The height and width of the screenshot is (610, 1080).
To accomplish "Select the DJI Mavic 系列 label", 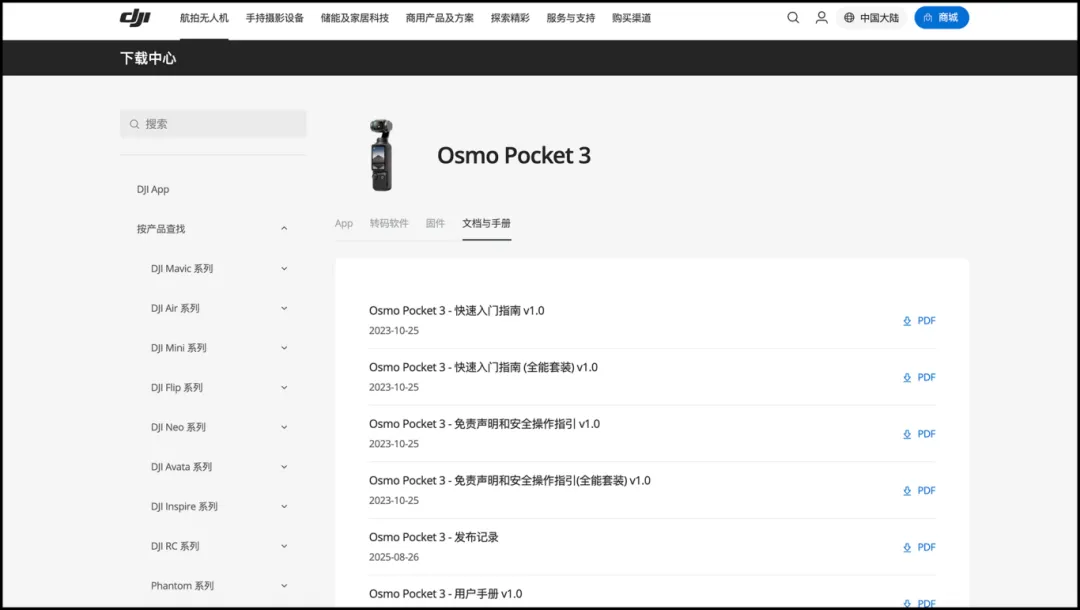I will click(x=182, y=269).
